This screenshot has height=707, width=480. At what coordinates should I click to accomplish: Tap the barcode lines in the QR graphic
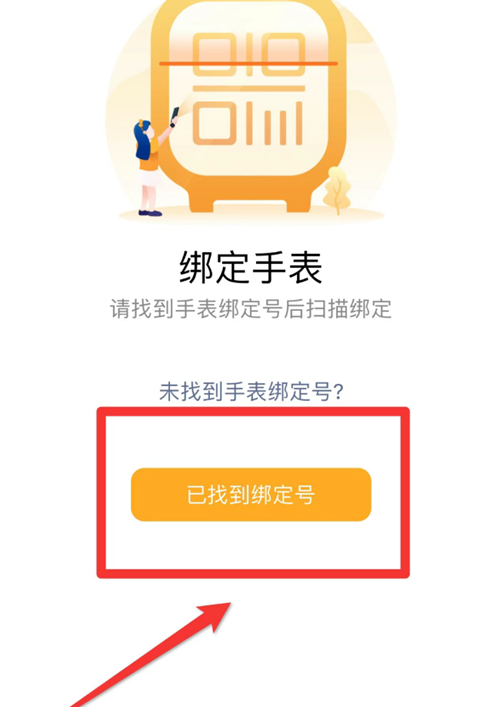274,124
